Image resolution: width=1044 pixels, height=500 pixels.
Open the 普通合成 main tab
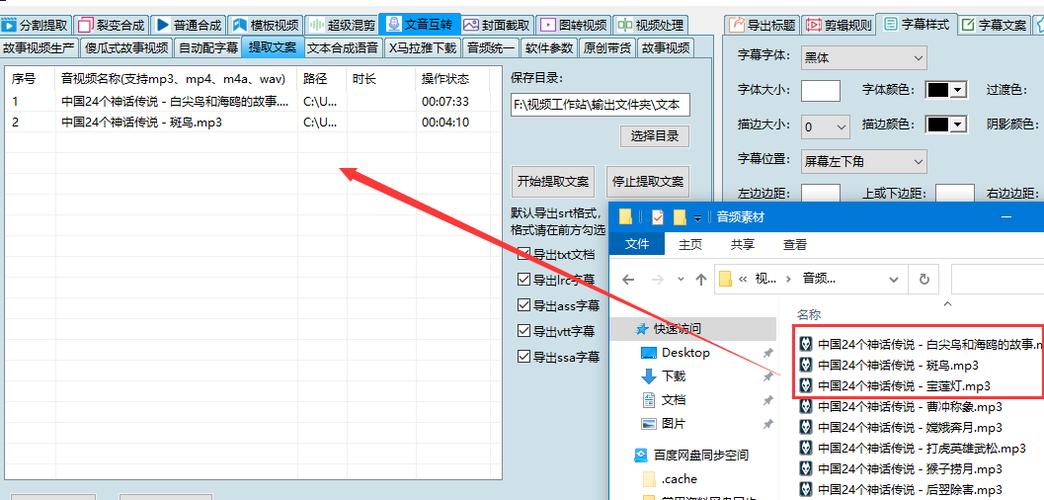[x=189, y=25]
